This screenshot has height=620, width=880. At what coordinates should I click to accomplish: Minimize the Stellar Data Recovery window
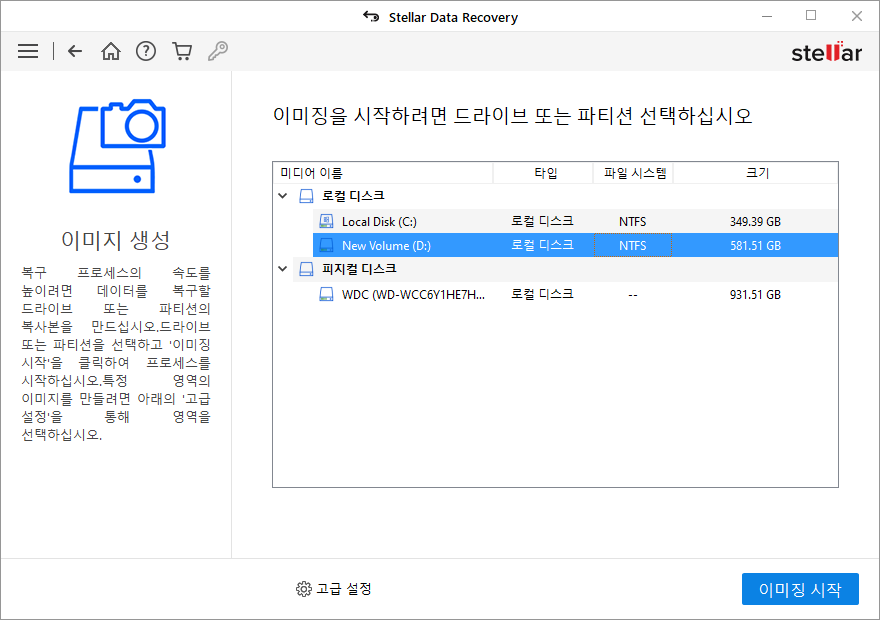coord(767,17)
